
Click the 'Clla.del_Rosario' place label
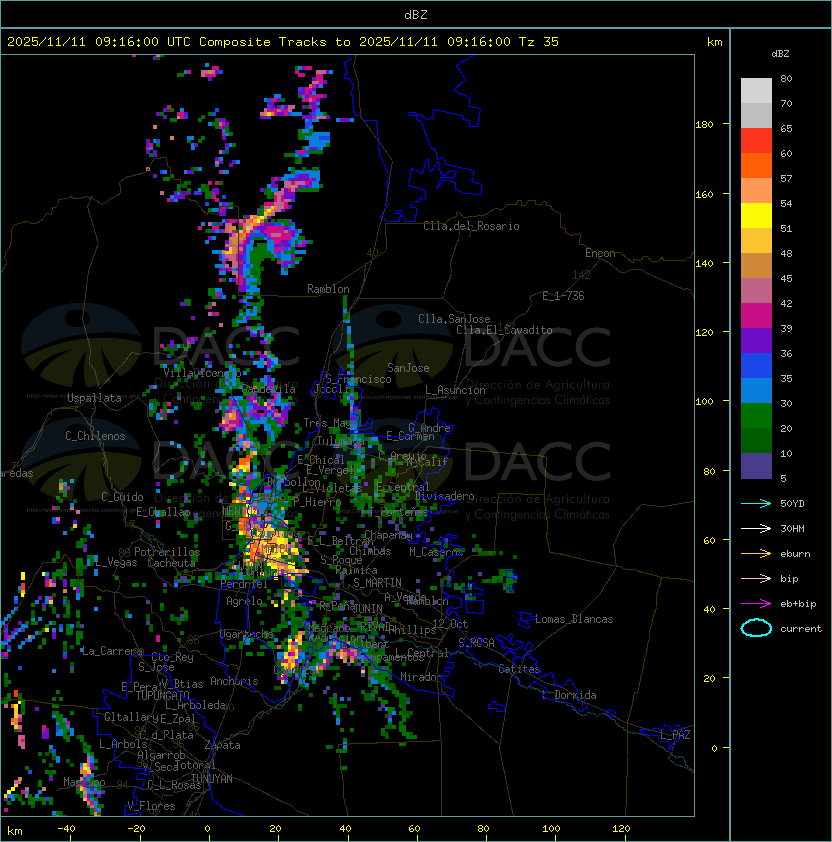point(471,226)
